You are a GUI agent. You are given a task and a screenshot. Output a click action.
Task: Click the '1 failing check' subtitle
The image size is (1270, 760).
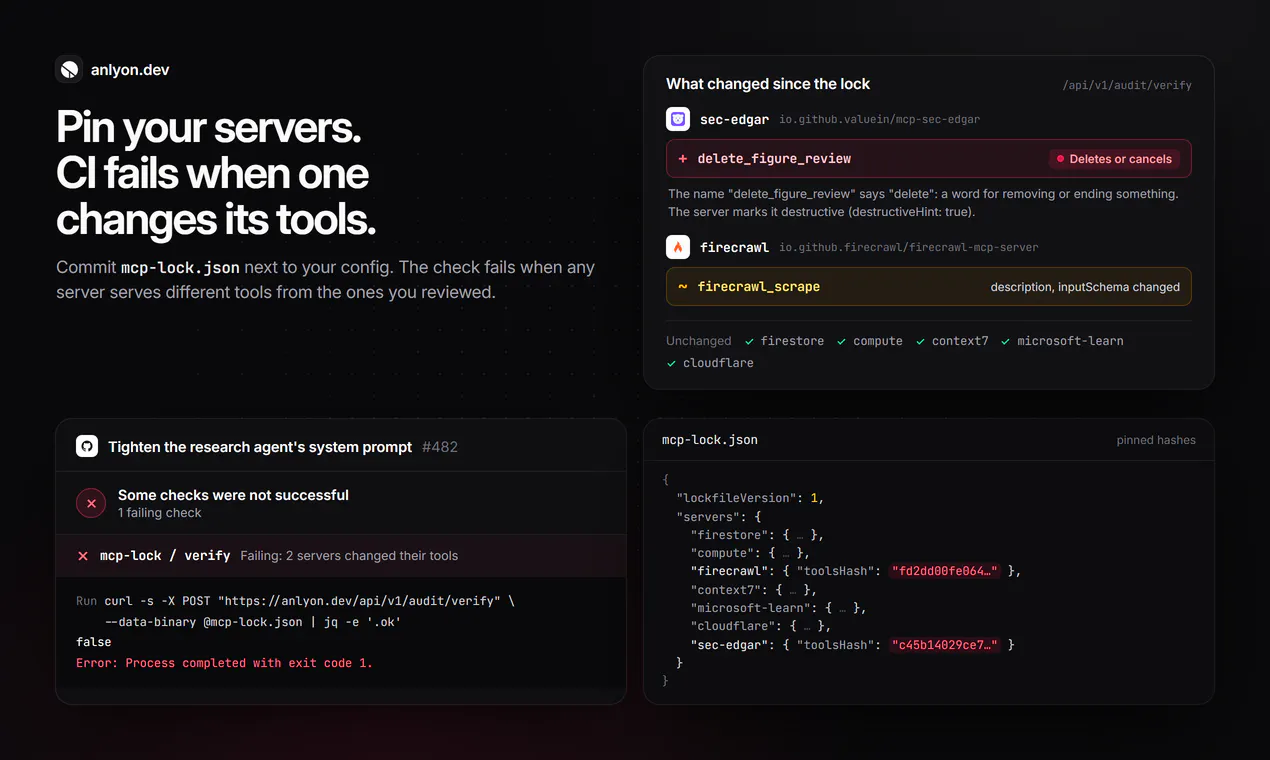pos(160,513)
